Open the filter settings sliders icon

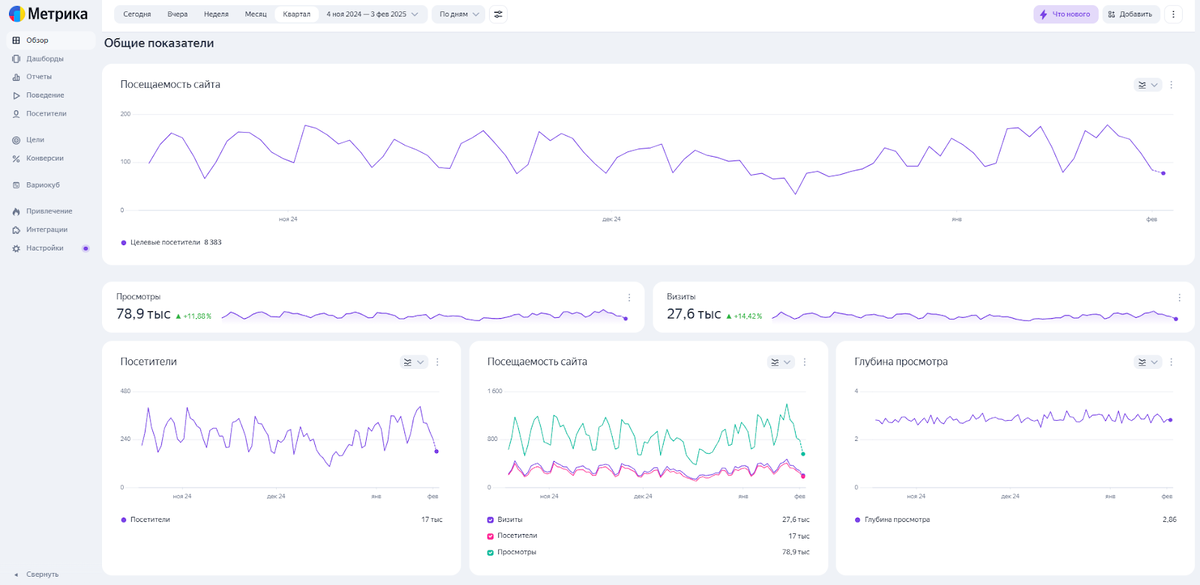click(499, 15)
